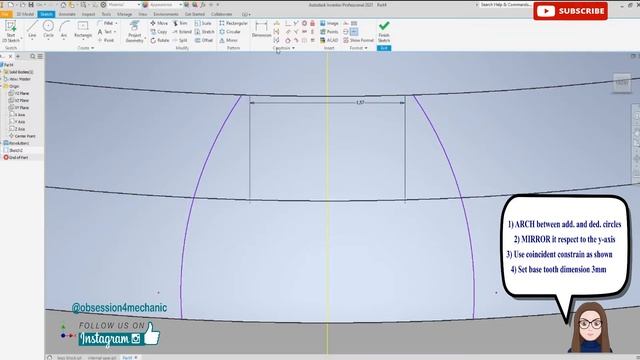The image size is (640, 360).
Task: Click the browser search magnifier icon
Action: (33, 56)
